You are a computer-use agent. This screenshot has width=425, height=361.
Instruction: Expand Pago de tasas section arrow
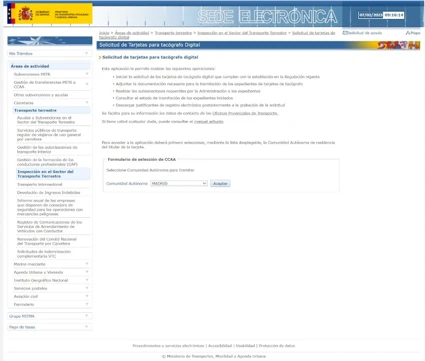[87, 327]
